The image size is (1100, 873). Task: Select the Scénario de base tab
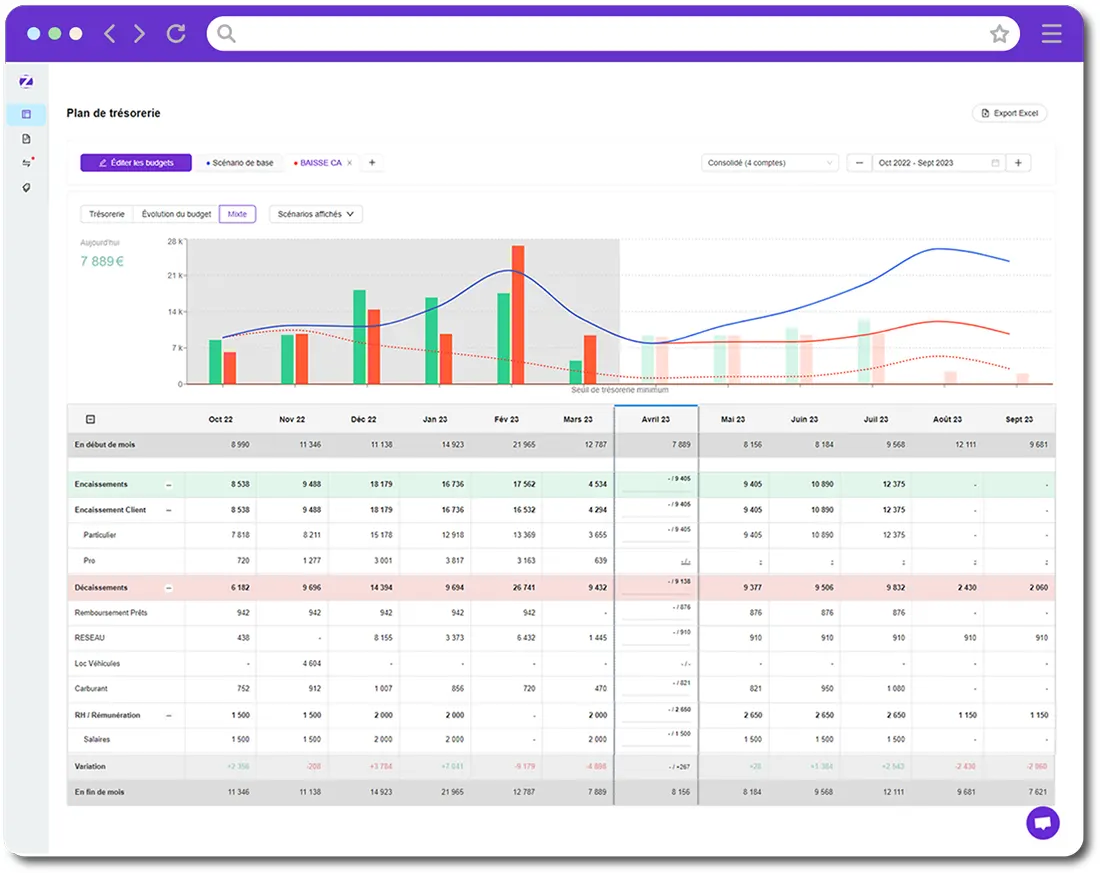[240, 163]
